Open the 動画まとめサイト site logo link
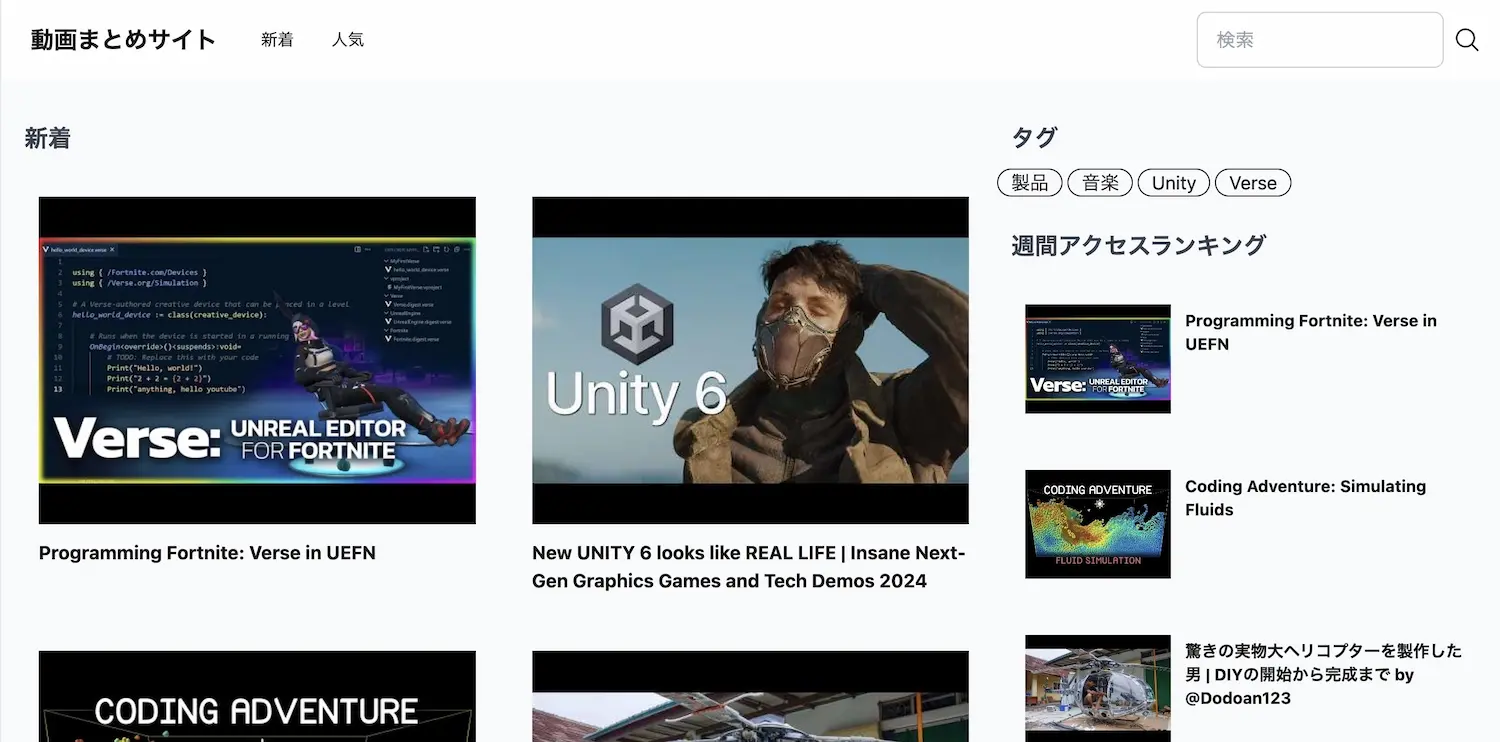The image size is (1500, 742). [123, 40]
